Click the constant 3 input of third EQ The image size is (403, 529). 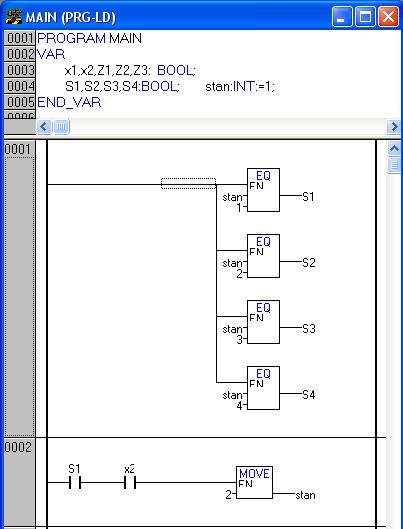pos(239,339)
